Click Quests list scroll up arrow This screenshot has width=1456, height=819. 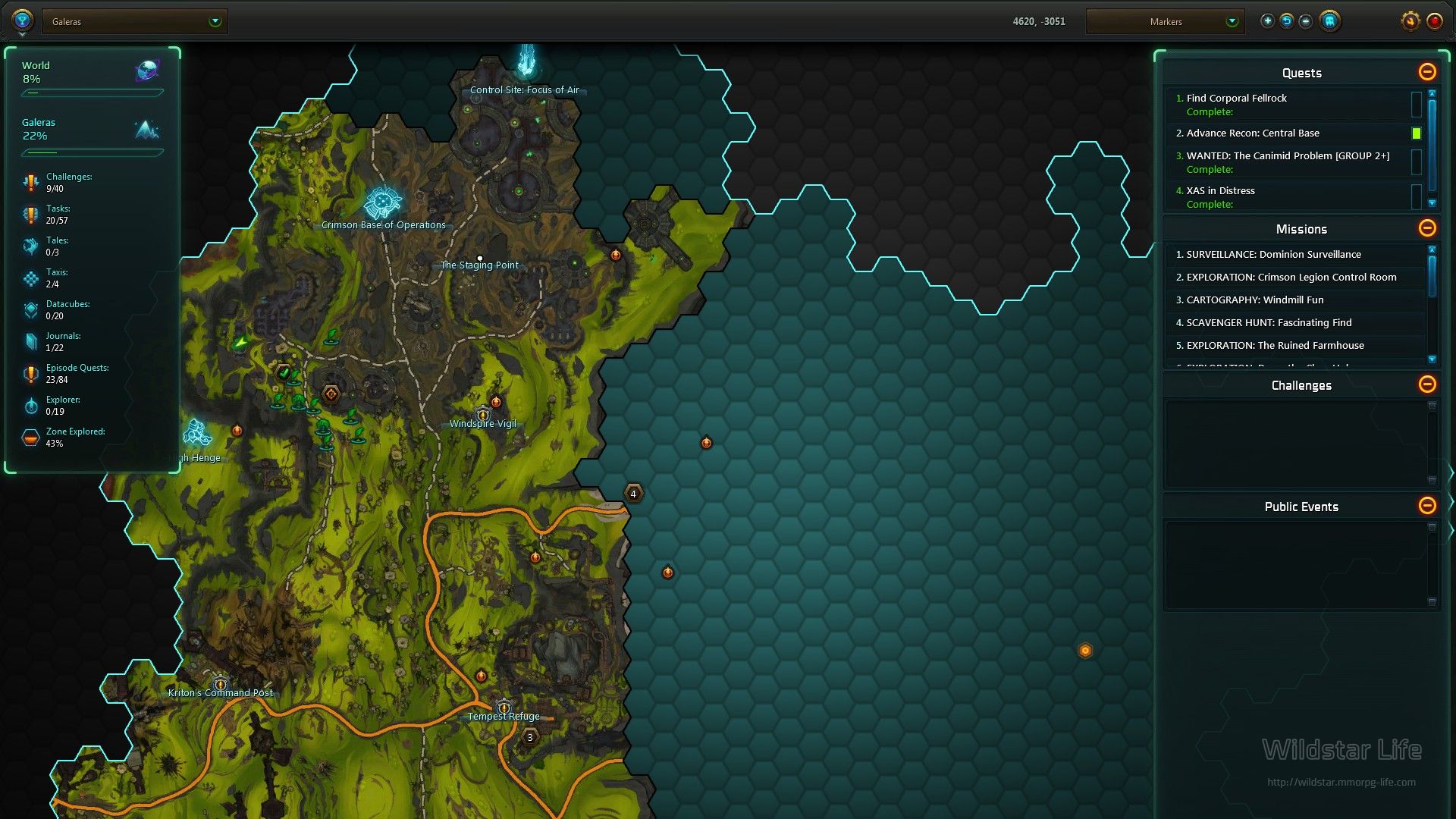[1432, 94]
